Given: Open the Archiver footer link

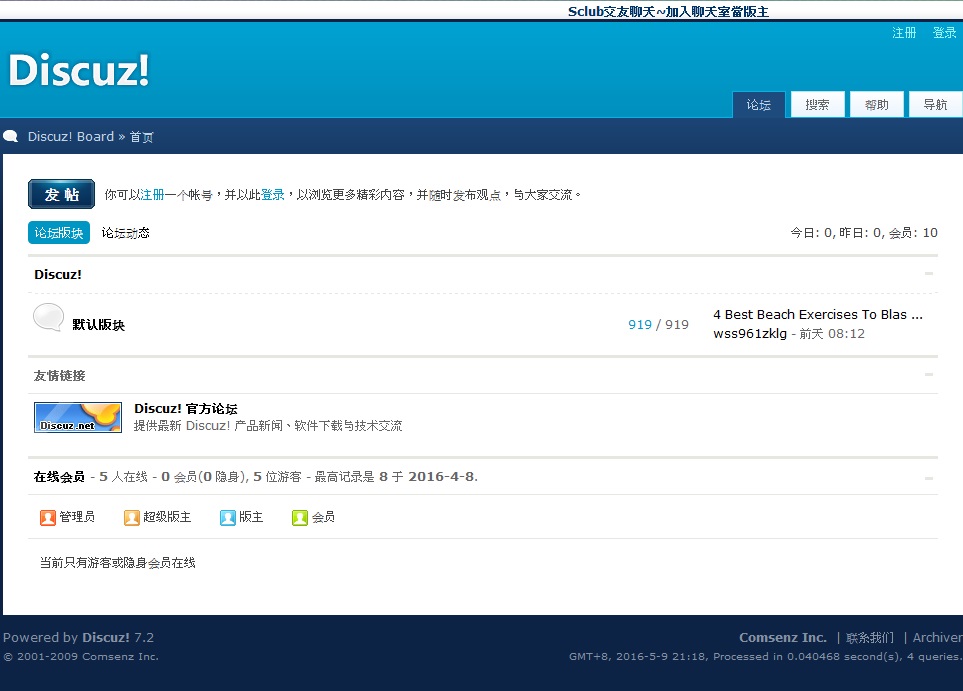Looking at the screenshot, I should click(937, 638).
